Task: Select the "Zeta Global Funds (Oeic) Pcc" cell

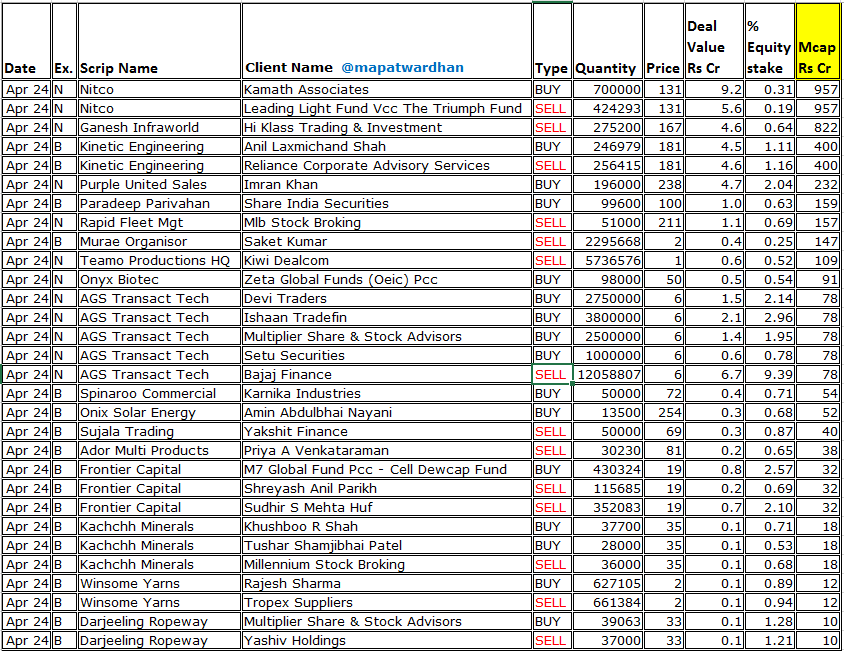Action: pyautogui.click(x=332, y=279)
